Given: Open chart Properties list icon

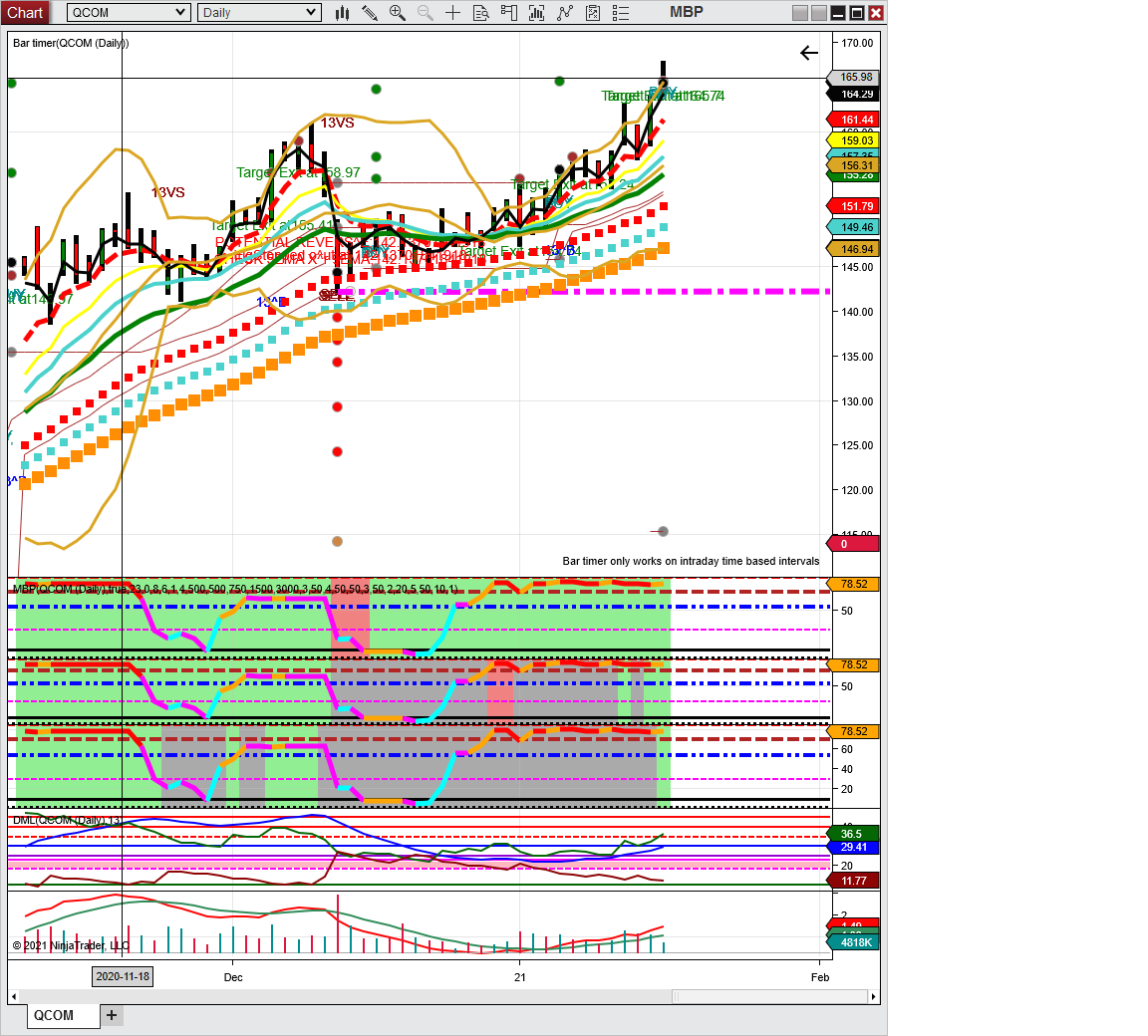Looking at the screenshot, I should pos(620,12).
